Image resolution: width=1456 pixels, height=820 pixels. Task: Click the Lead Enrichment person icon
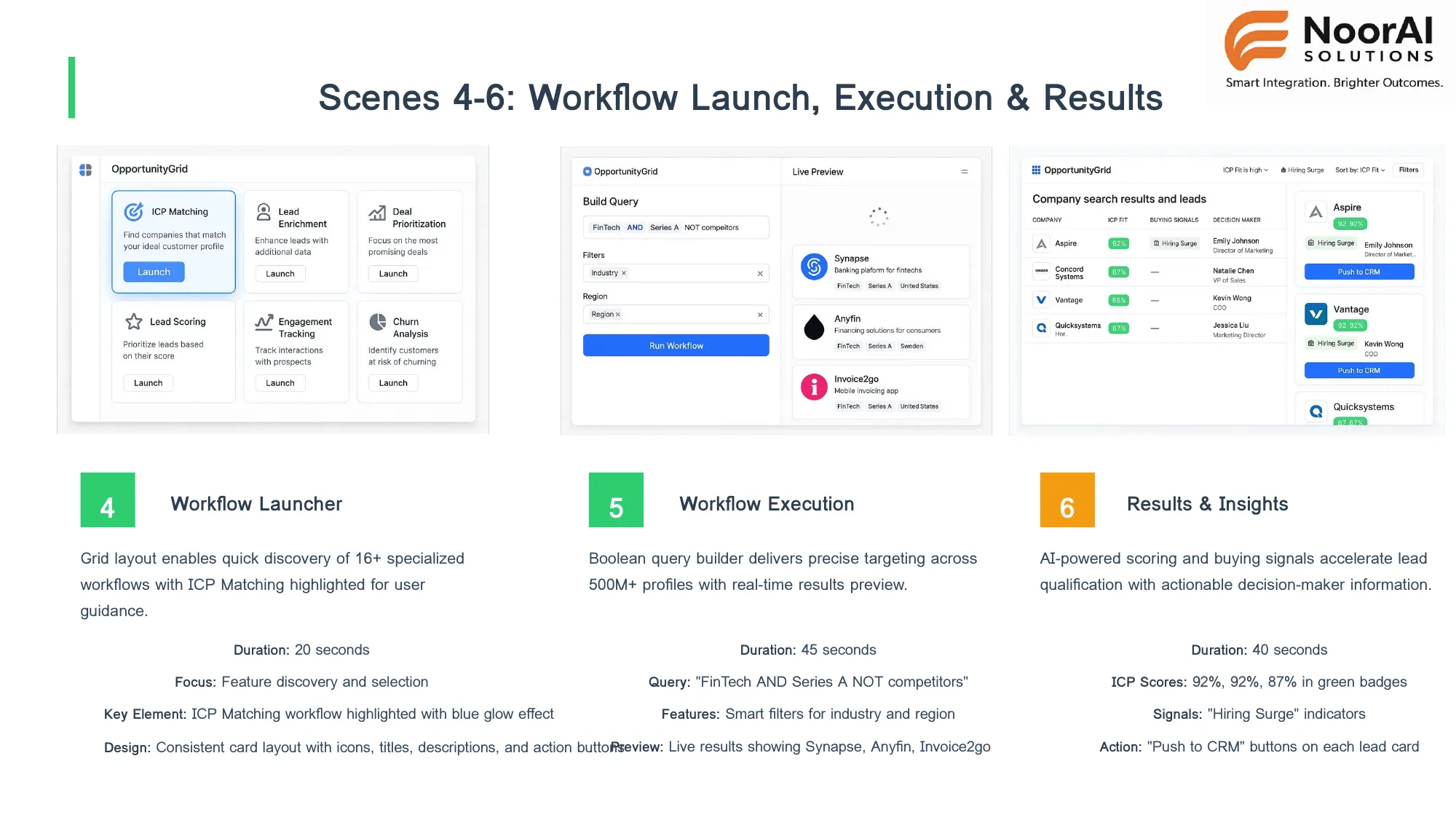263,214
